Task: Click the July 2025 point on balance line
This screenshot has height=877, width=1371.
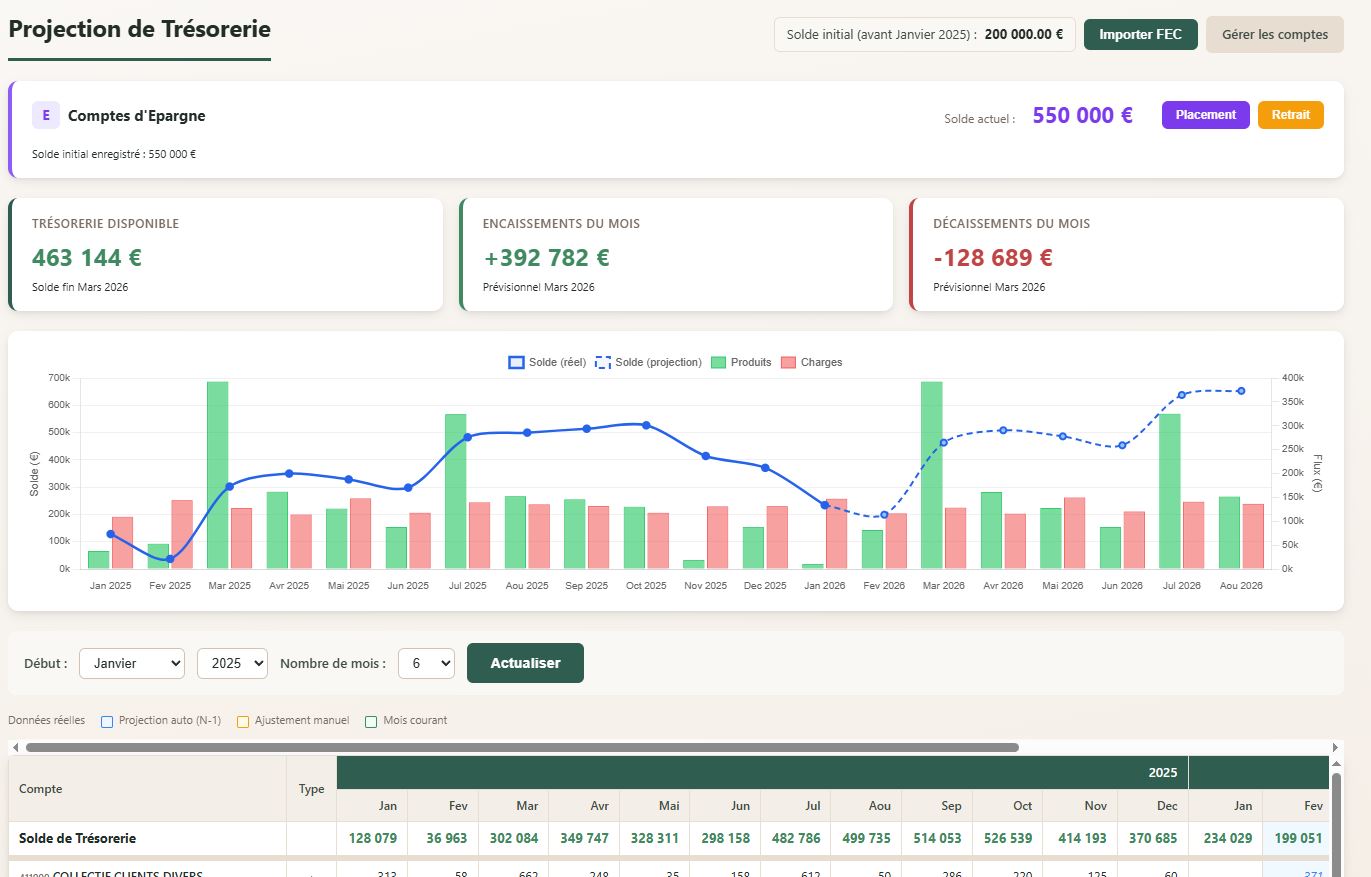Action: pyautogui.click(x=467, y=437)
